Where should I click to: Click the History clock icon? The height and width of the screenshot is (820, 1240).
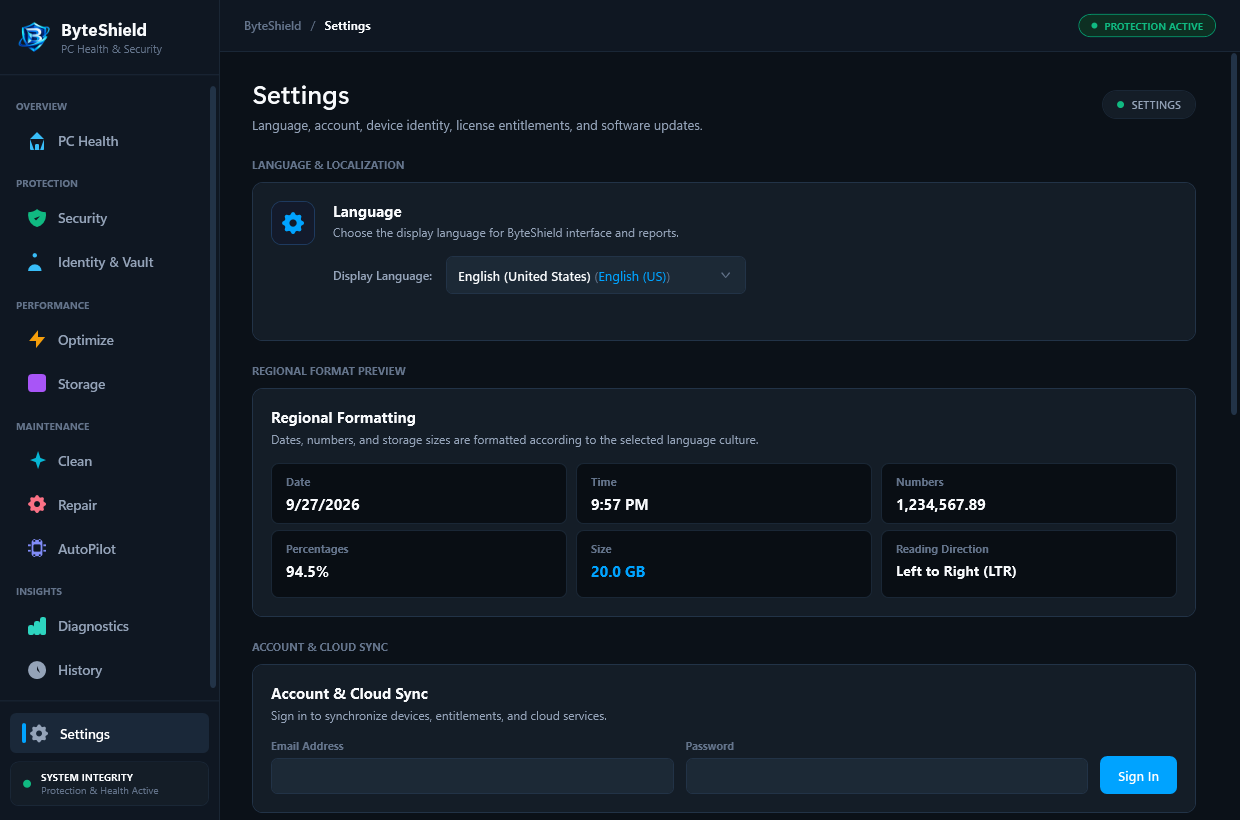point(37,670)
